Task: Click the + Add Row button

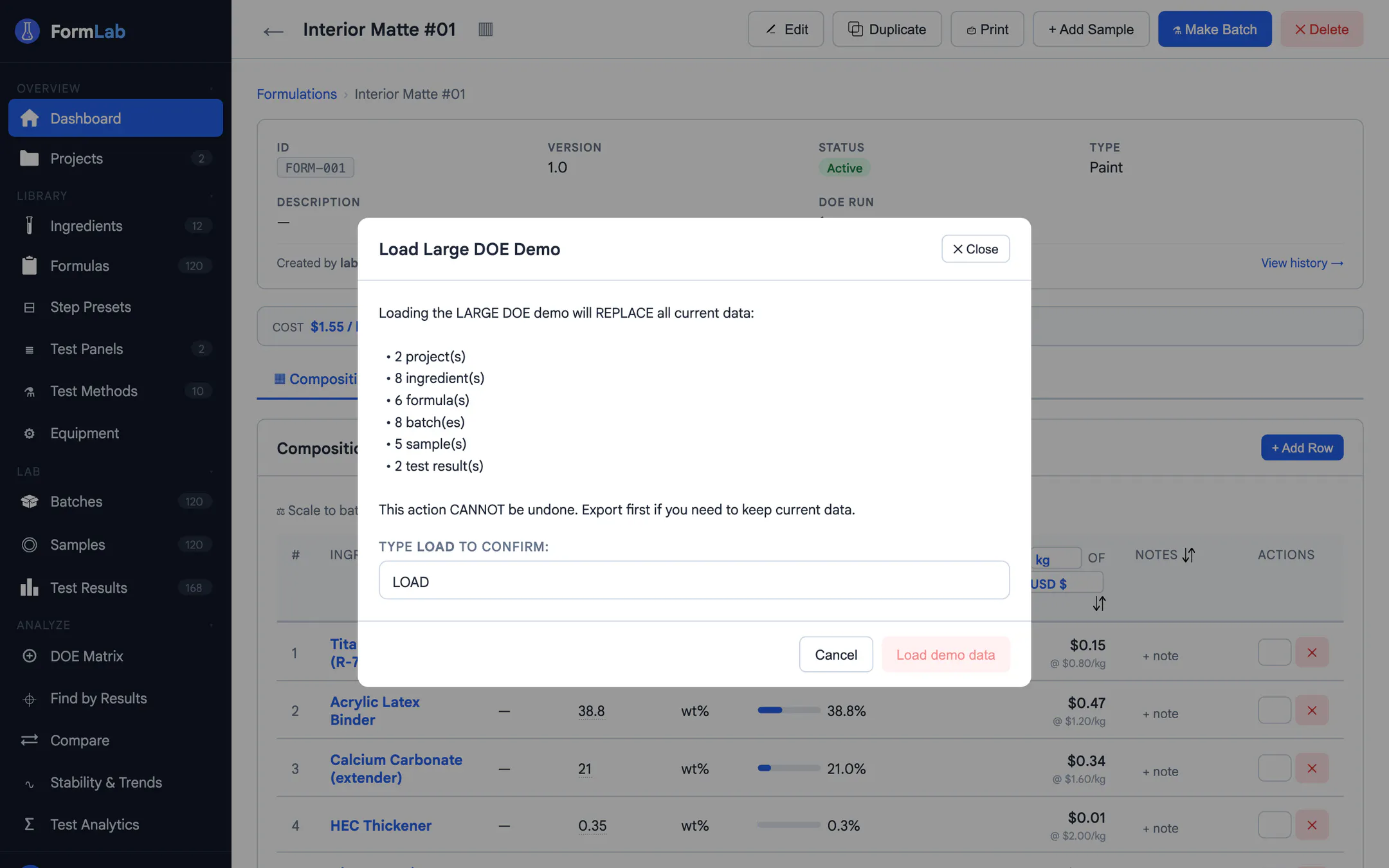Action: [x=1302, y=448]
